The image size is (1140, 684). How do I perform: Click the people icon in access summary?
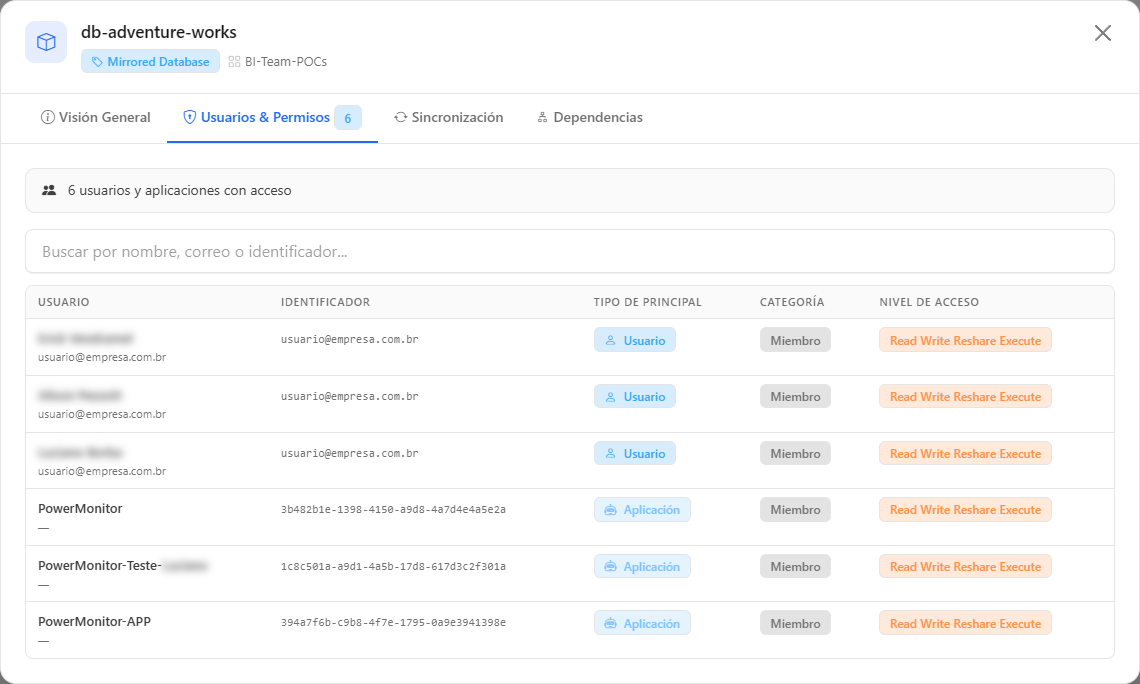coord(49,190)
